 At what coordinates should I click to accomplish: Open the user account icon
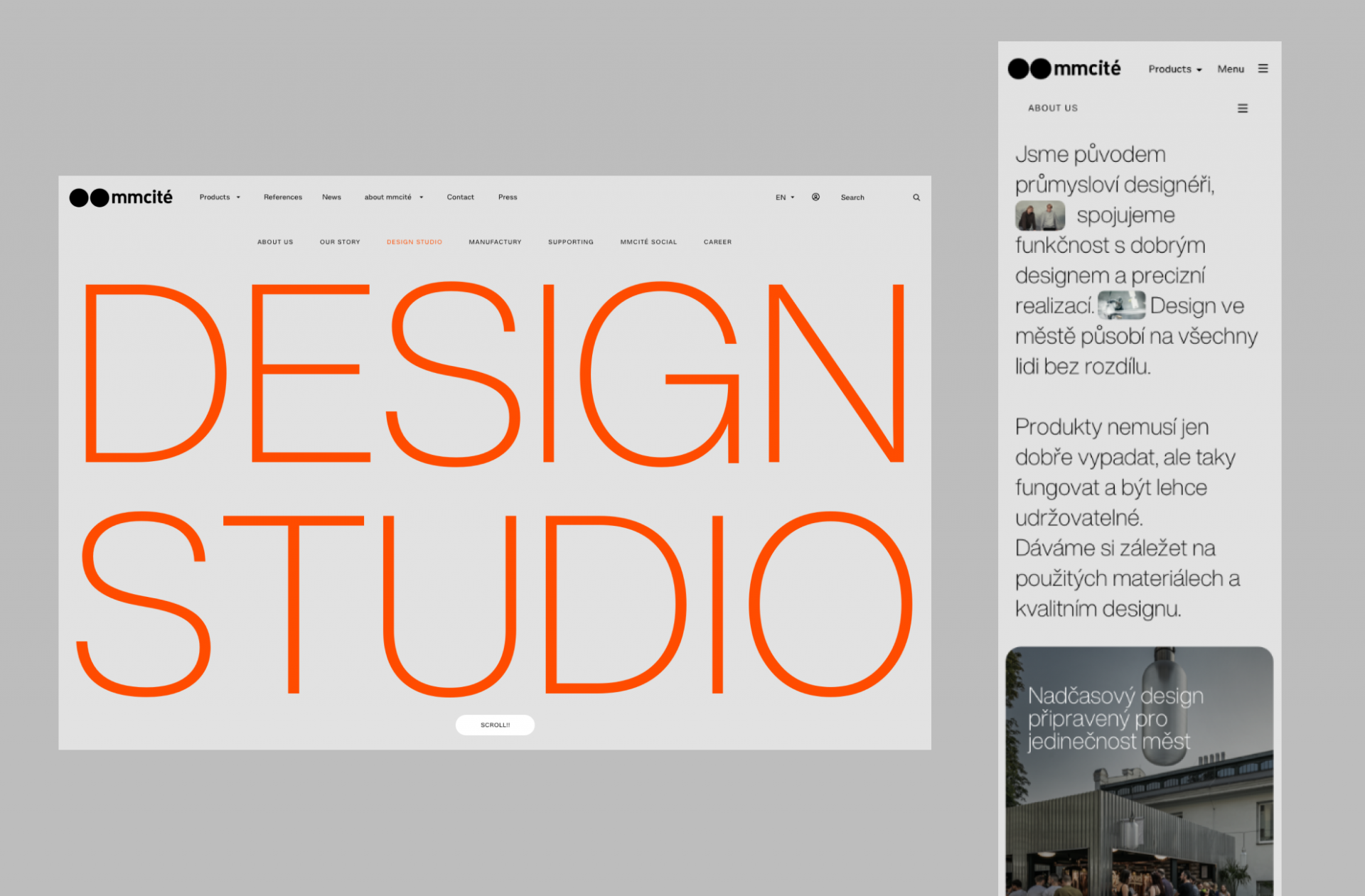(815, 197)
